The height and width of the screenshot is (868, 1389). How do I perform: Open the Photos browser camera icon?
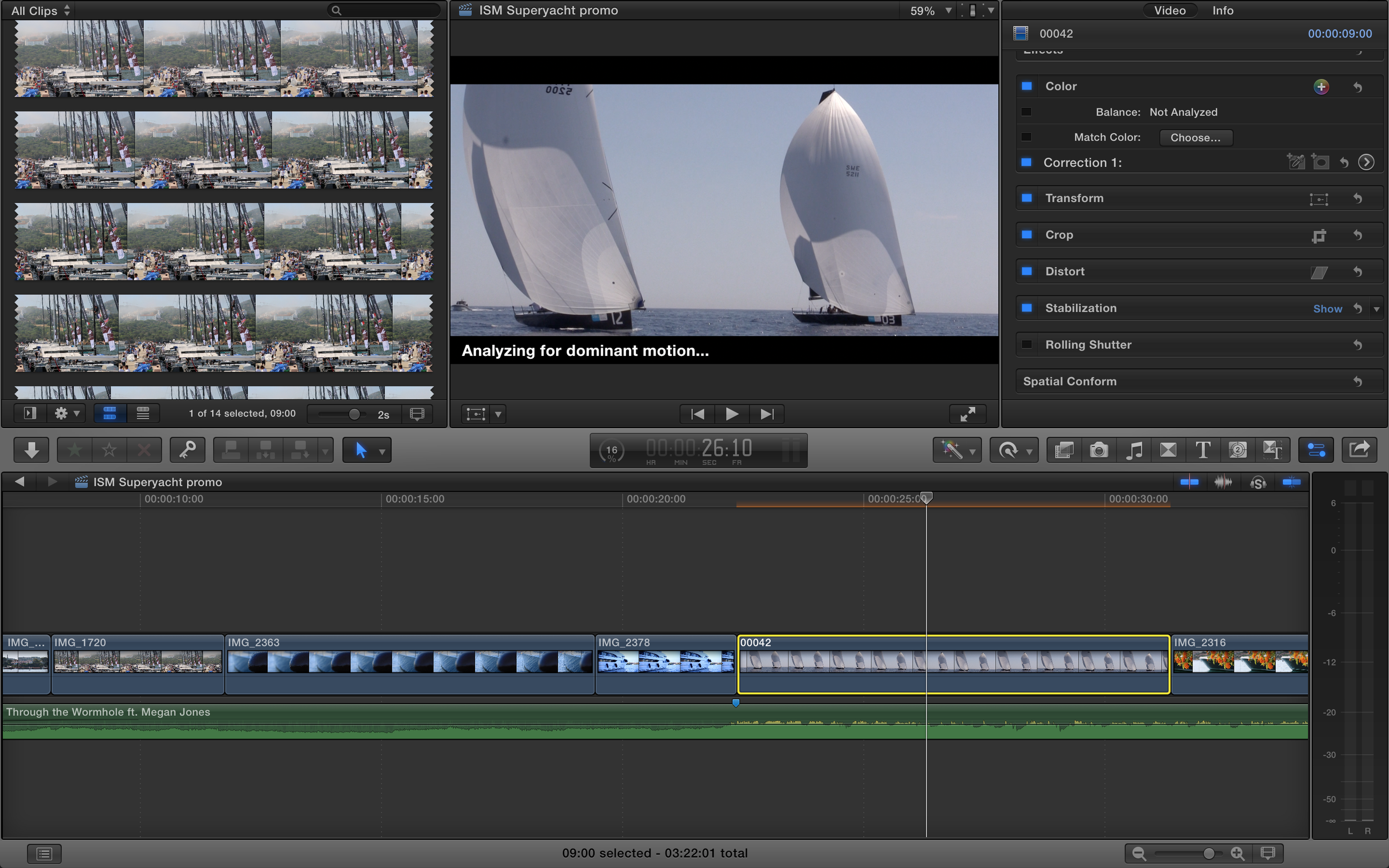(1098, 450)
